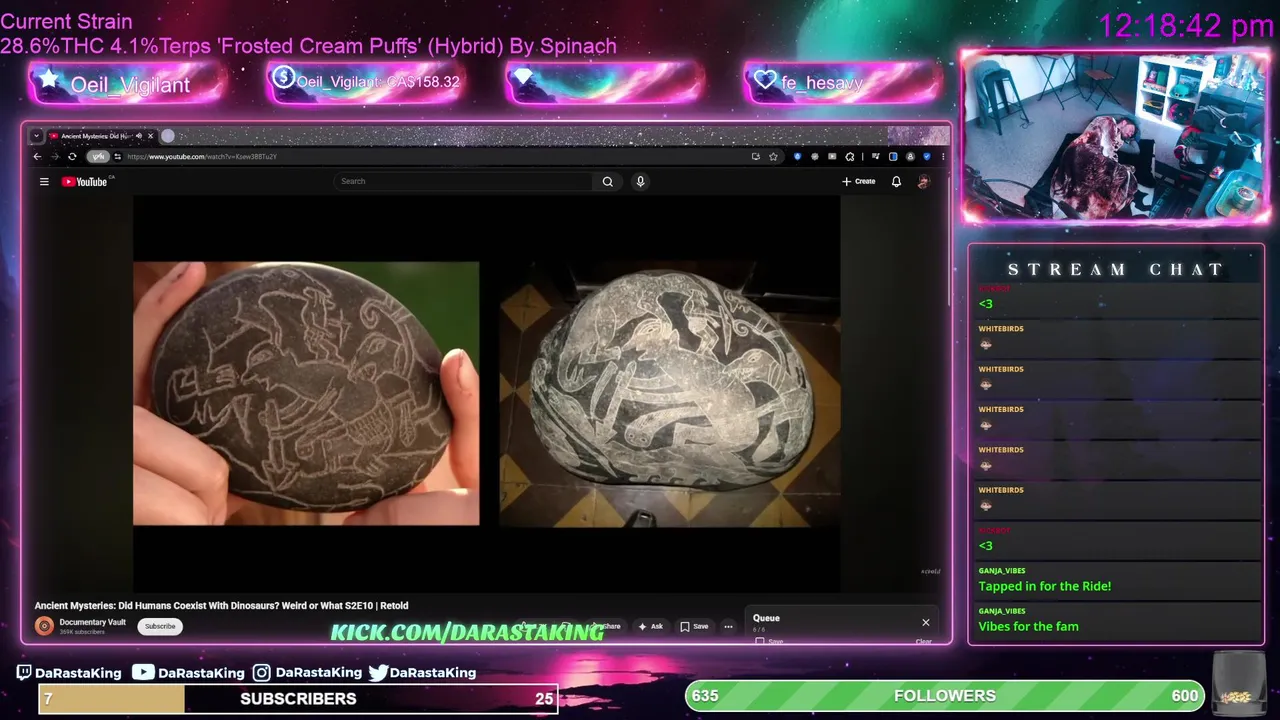Open the YouTube account avatar menu

tap(923, 181)
